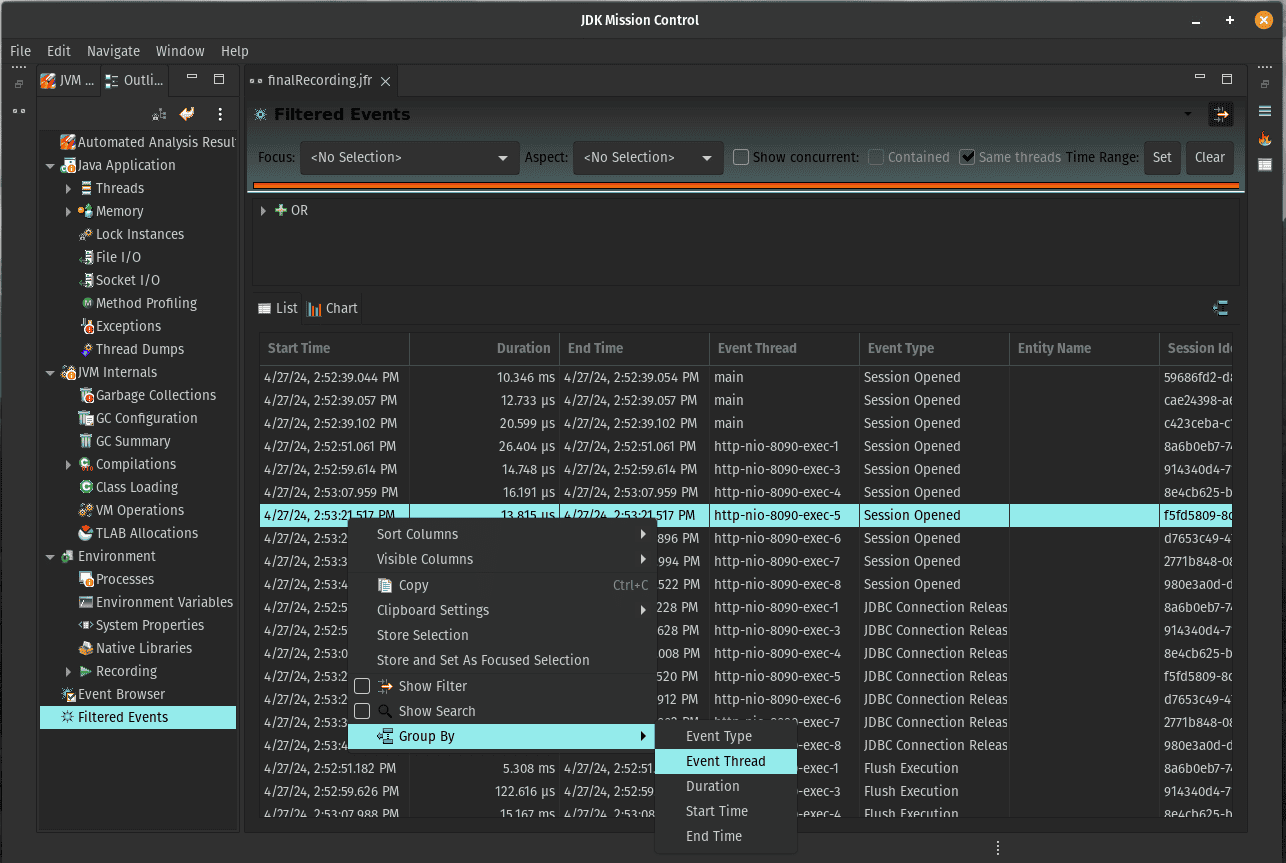Click the Class Loading icon in tree
This screenshot has height=863, width=1286.
(x=87, y=487)
